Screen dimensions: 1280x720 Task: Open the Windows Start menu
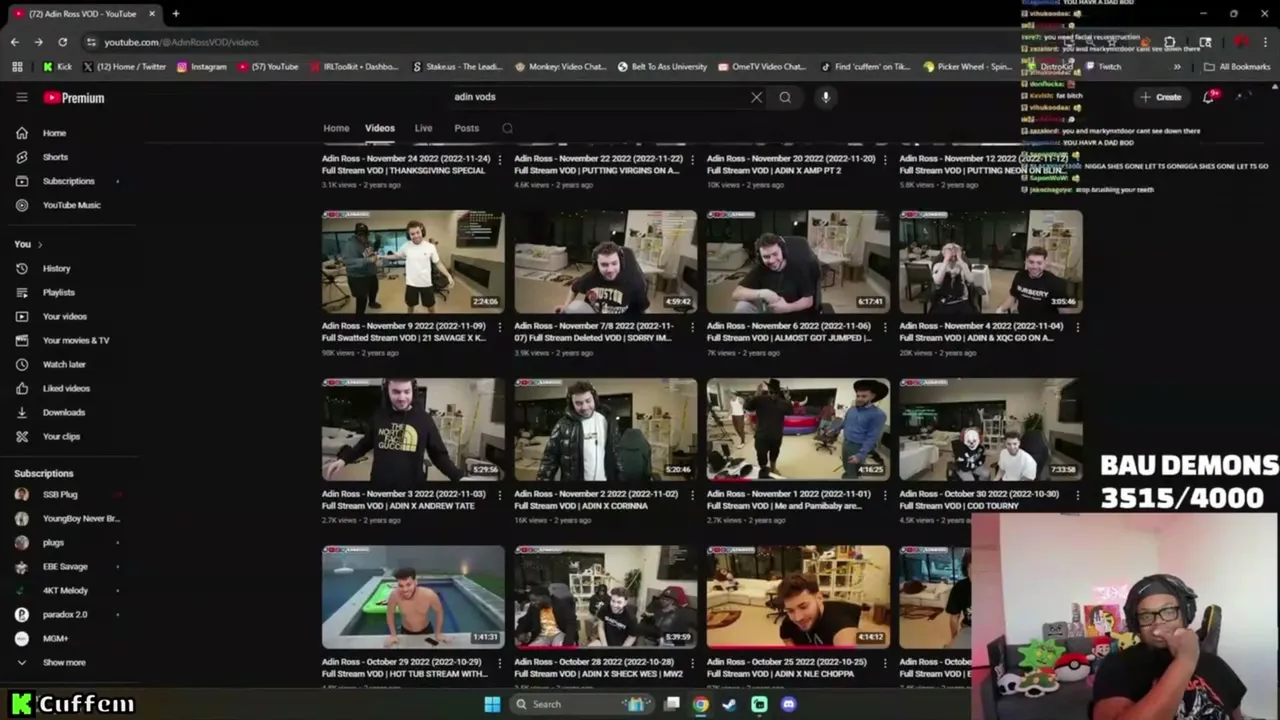click(x=492, y=704)
